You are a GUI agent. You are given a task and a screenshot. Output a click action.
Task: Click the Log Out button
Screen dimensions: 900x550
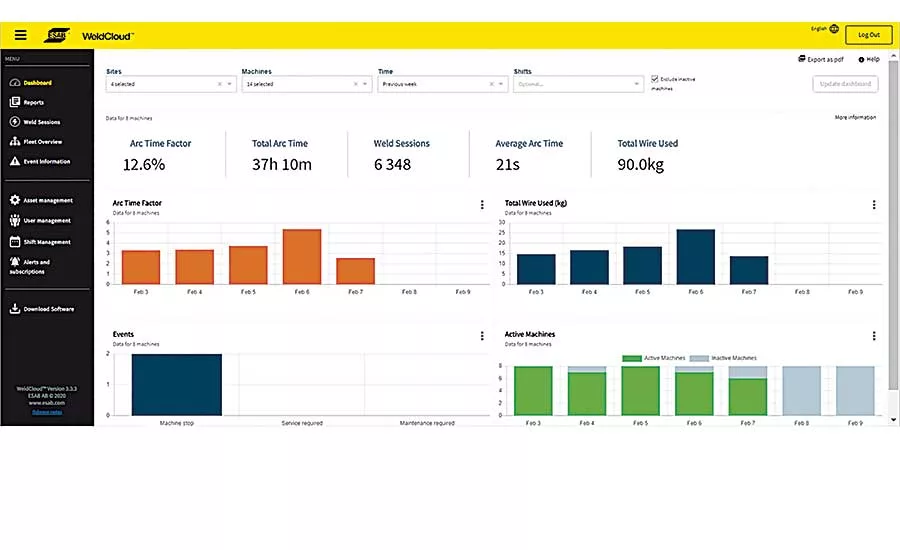(868, 35)
